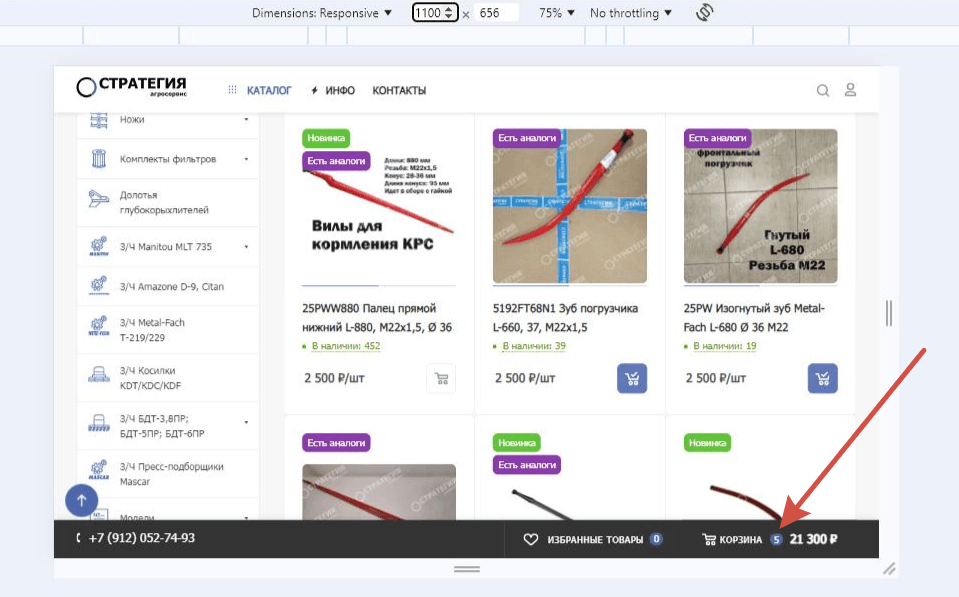The height and width of the screenshot is (597, 959).
Task: Click the Пресс-подборщики Mascar icon
Action: (x=98, y=470)
